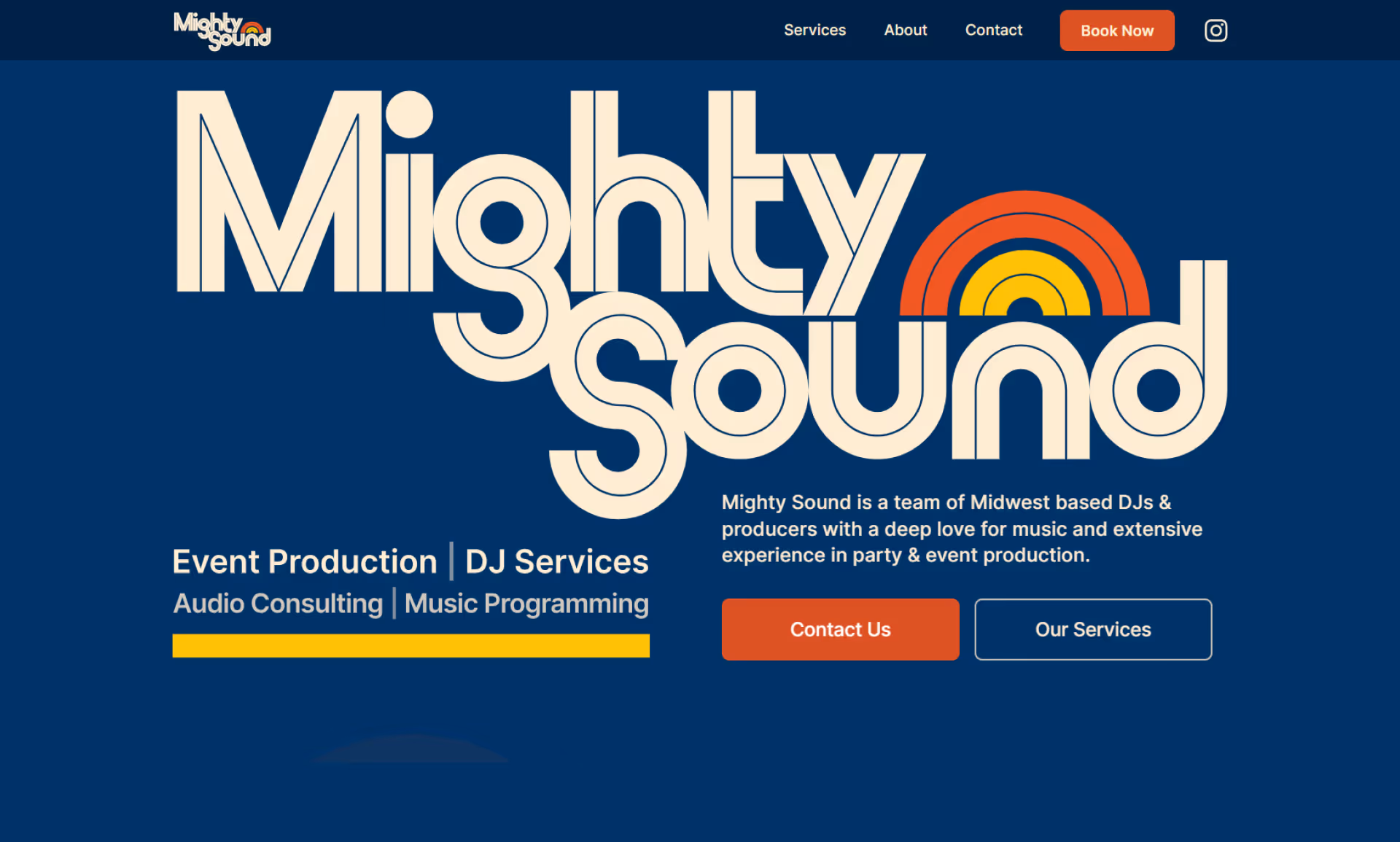Click the dark semicircle shape at bottom
The width and height of the screenshot is (1400, 842).
[411, 751]
